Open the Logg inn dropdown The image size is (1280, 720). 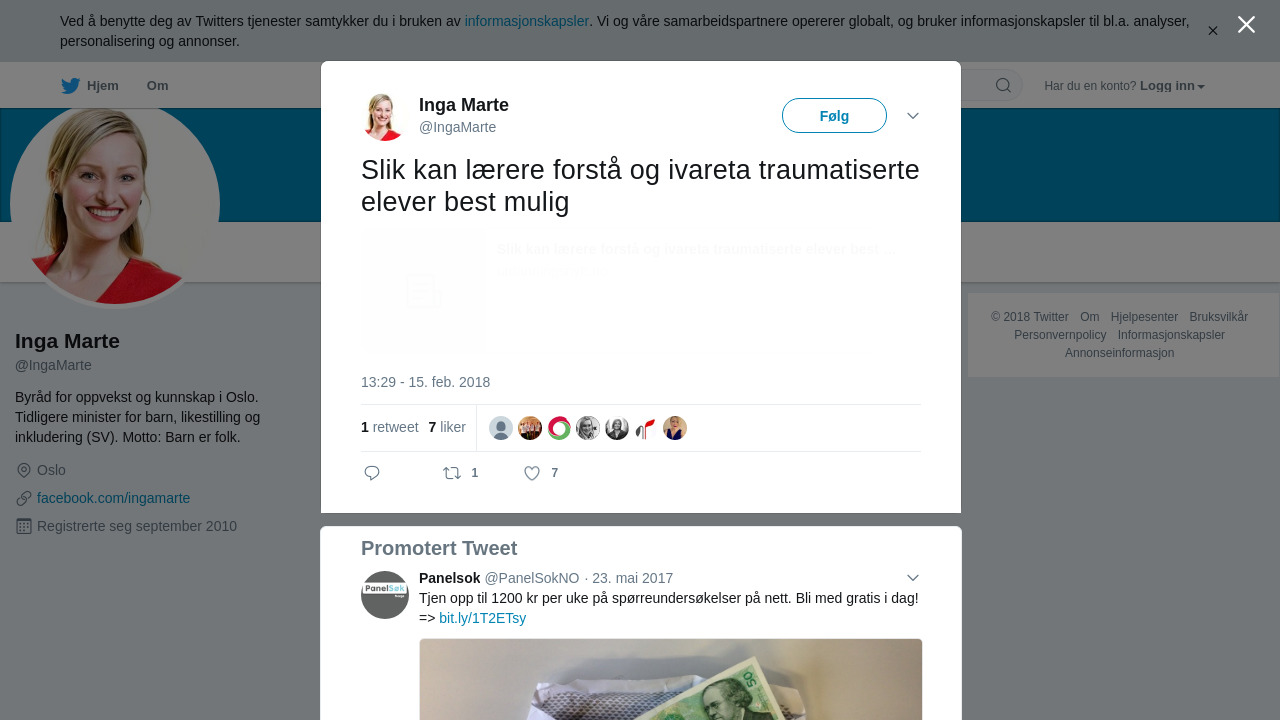pos(1172,86)
